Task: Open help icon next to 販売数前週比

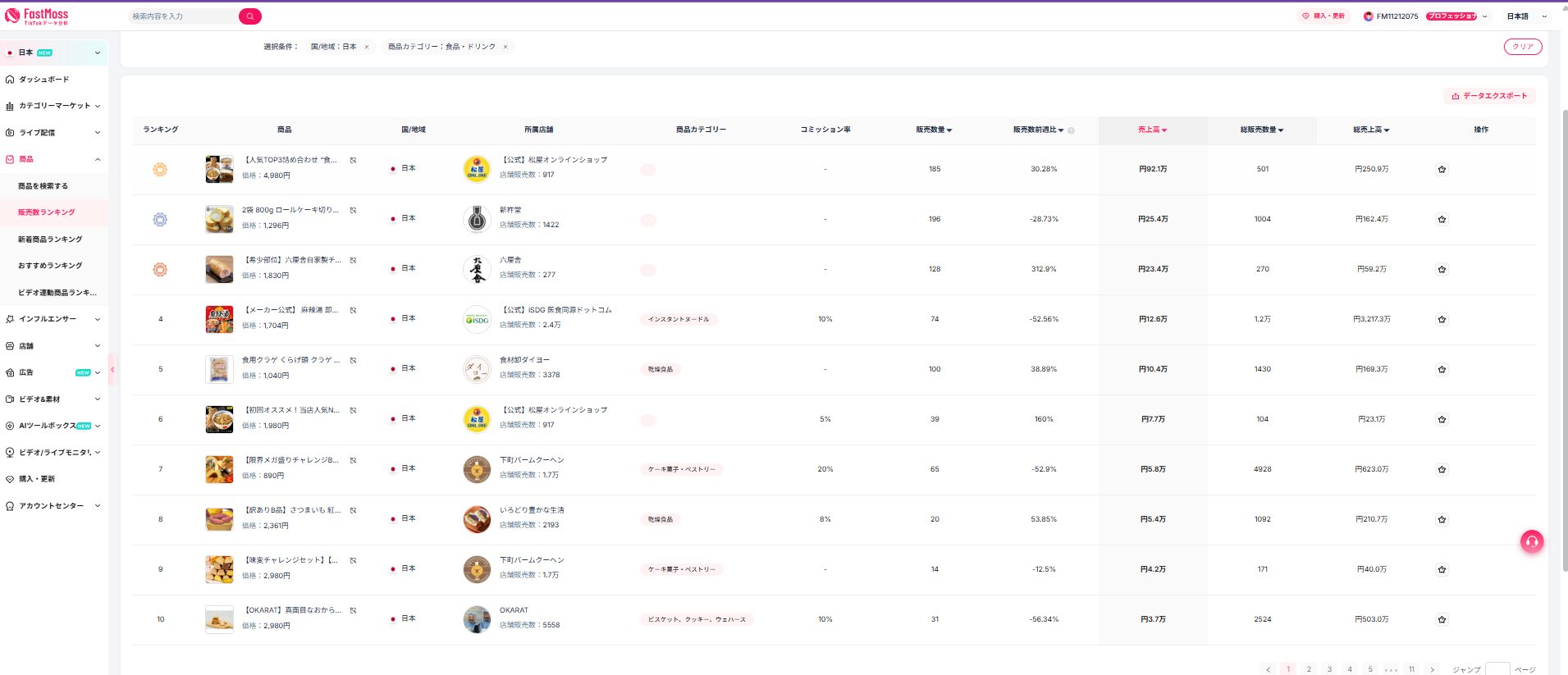Action: 1071,130
